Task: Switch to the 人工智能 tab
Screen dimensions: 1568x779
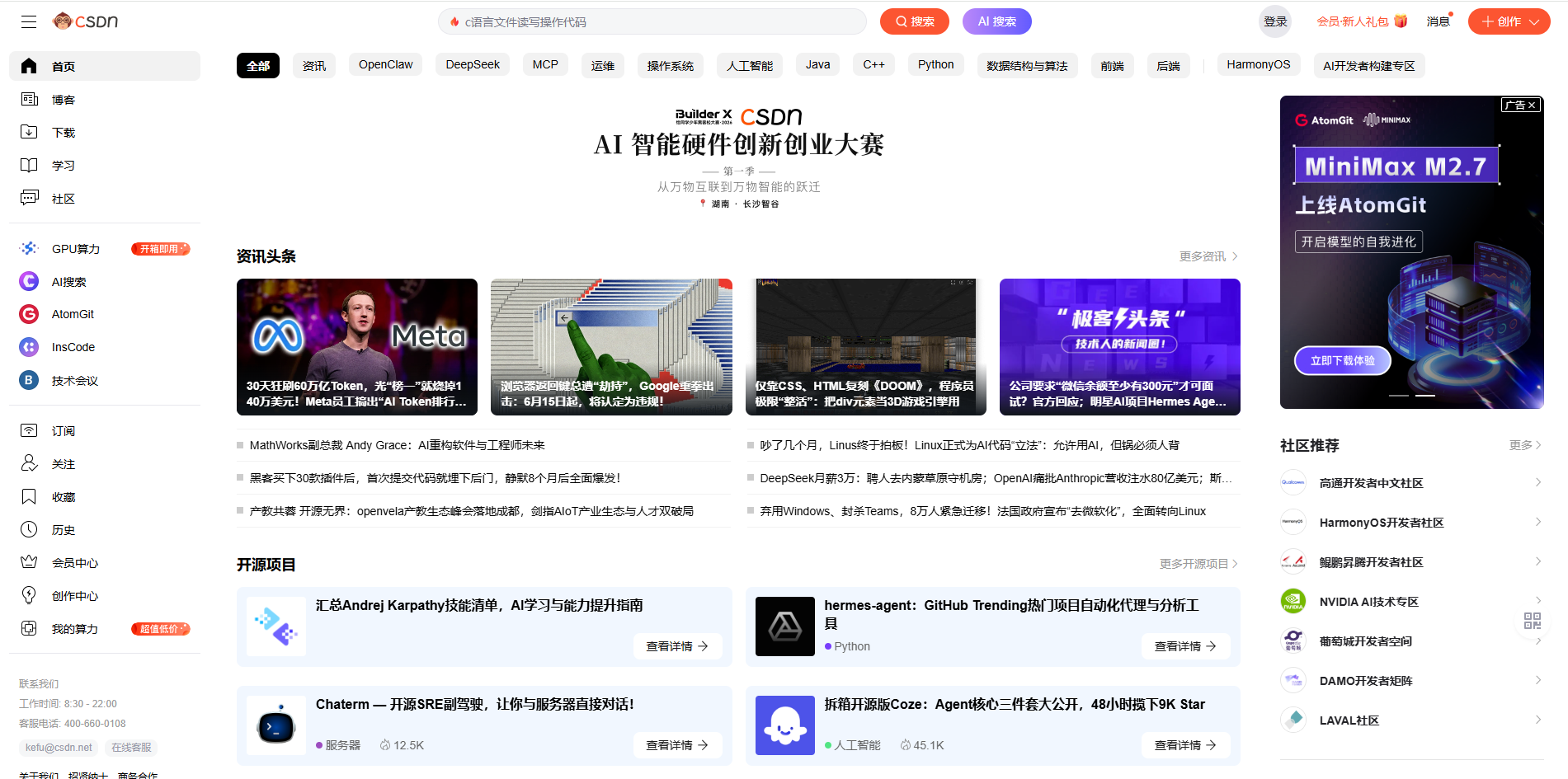Action: 749,64
